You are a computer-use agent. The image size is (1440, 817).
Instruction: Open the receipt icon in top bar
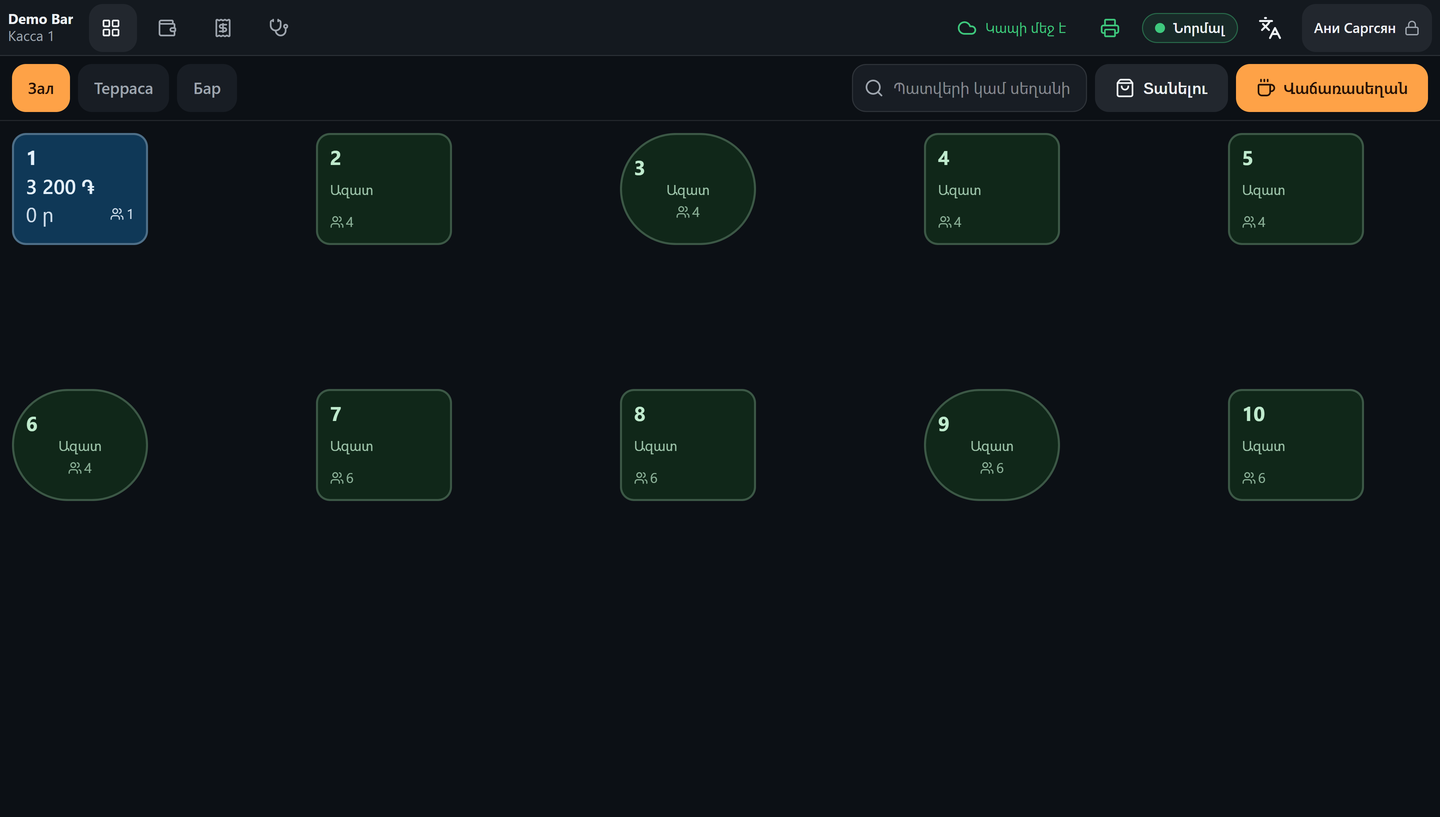click(x=223, y=28)
